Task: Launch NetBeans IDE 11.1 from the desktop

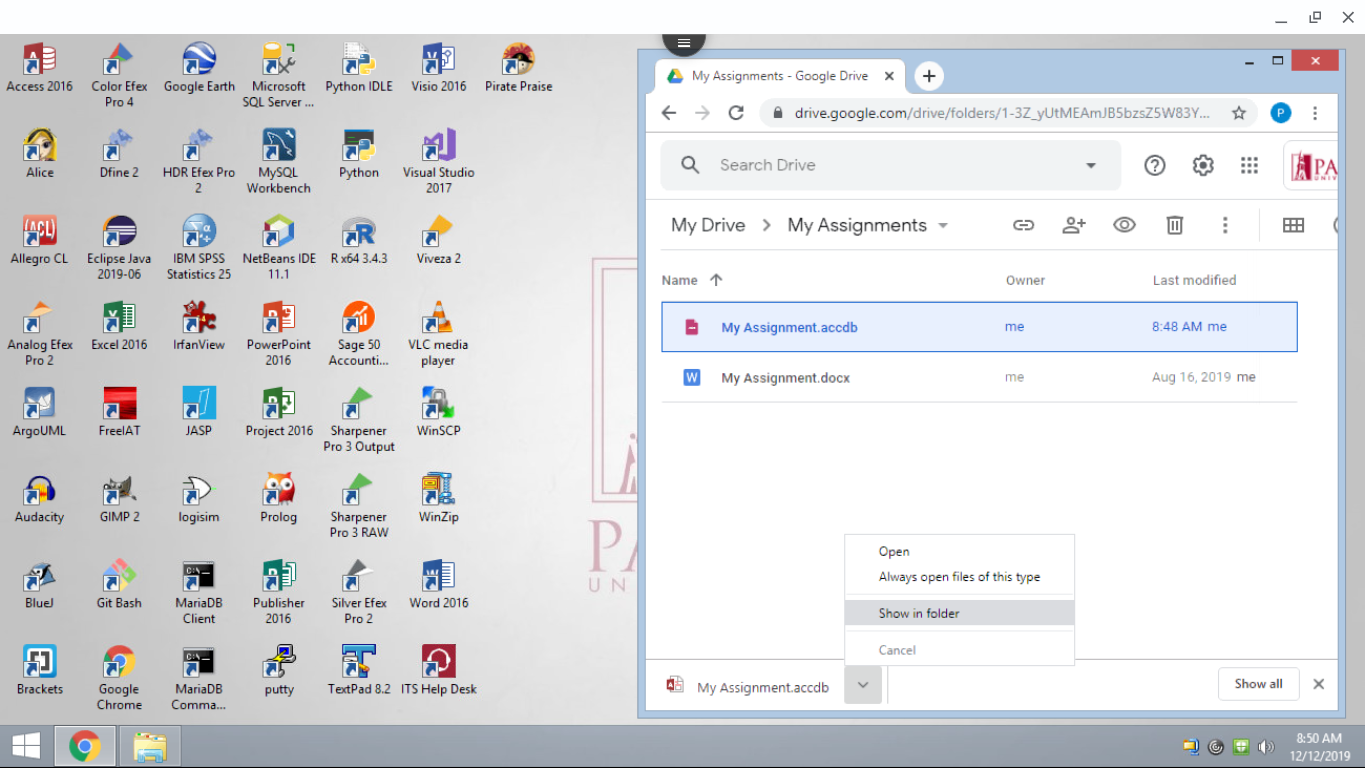Action: click(x=278, y=246)
